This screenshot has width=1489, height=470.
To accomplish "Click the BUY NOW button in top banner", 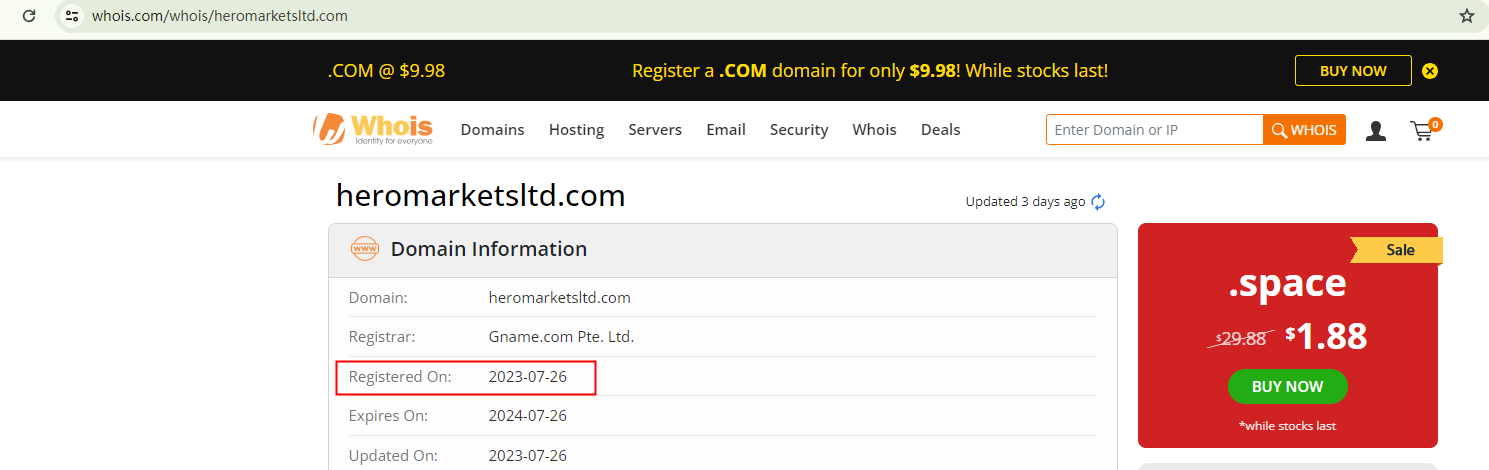I will [1353, 71].
